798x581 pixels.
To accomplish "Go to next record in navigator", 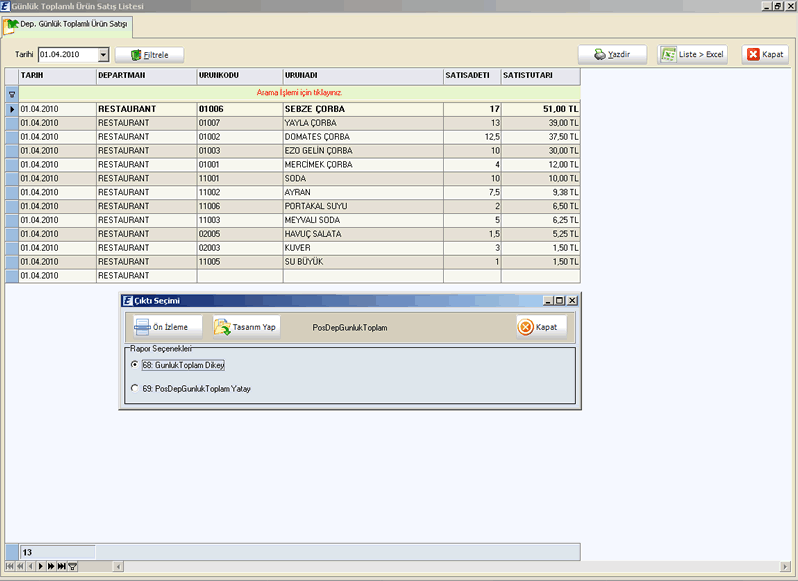I will click(40, 567).
